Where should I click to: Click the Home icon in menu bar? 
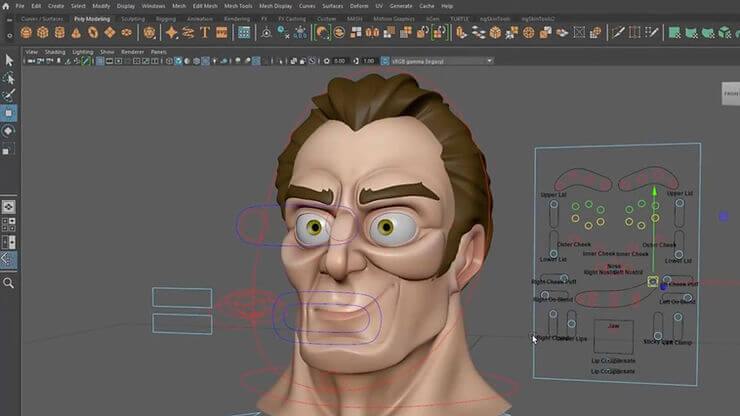6,6
